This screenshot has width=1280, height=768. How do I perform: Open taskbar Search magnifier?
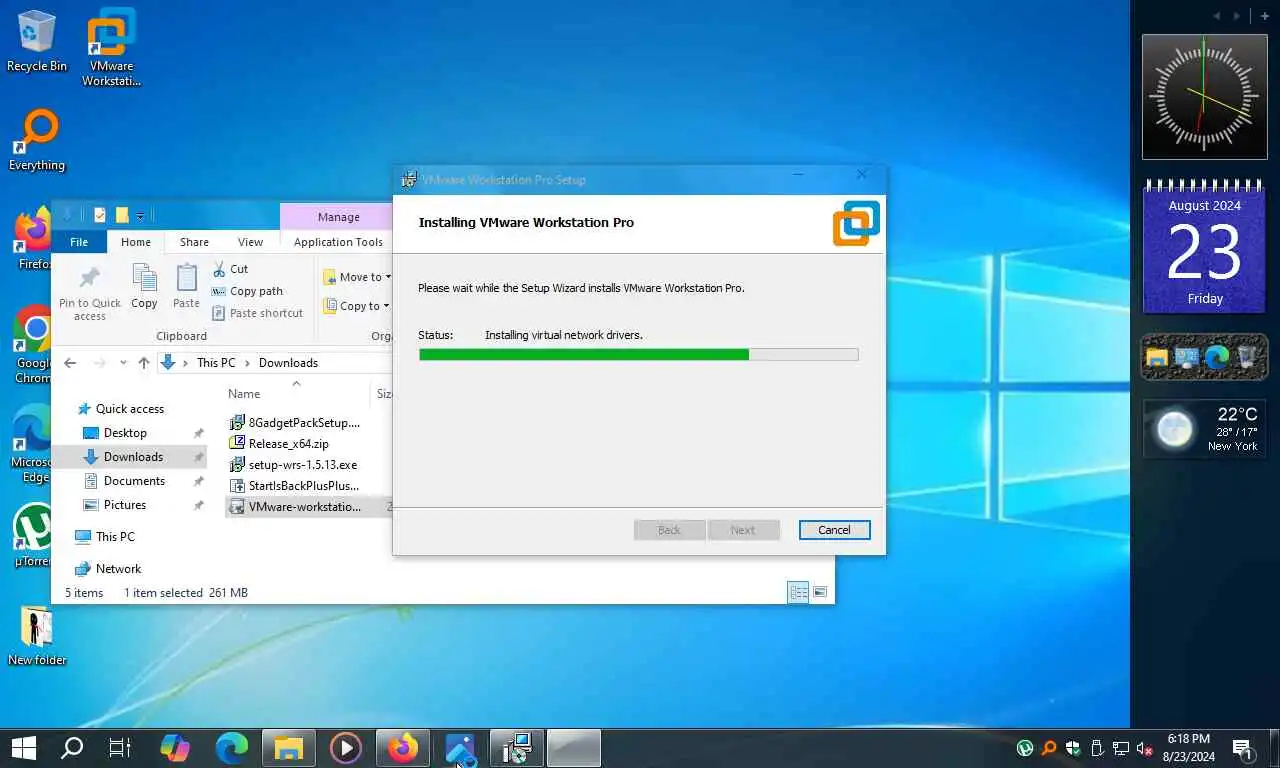(x=72, y=747)
